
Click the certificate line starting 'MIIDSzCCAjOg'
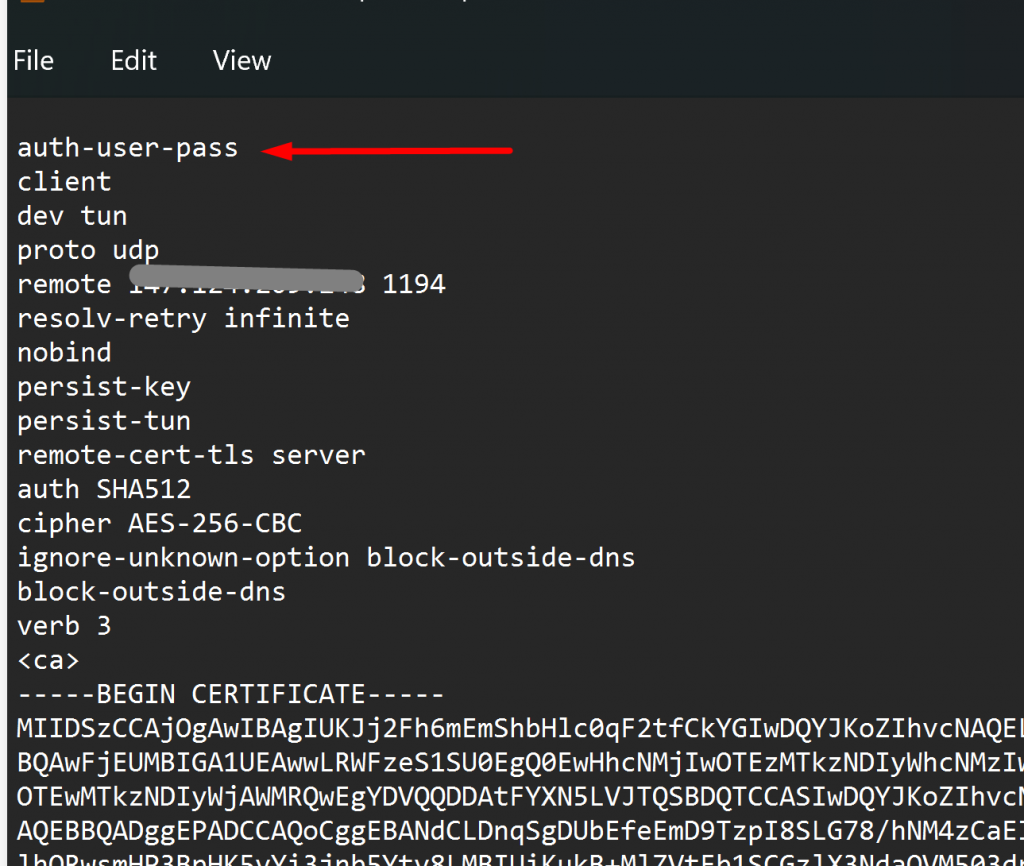[520, 729]
